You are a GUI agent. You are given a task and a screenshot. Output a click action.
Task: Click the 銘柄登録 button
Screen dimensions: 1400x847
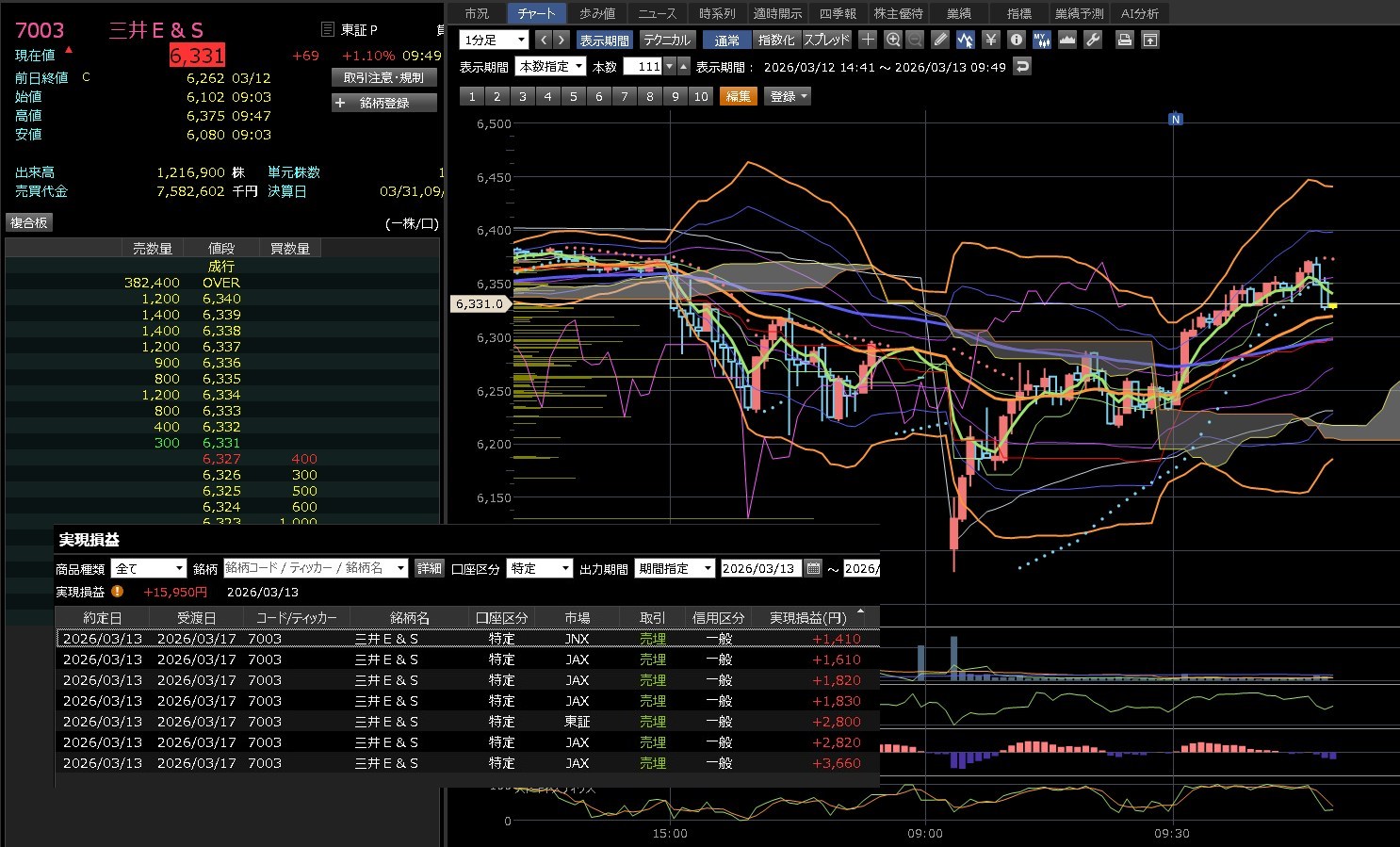coord(384,103)
